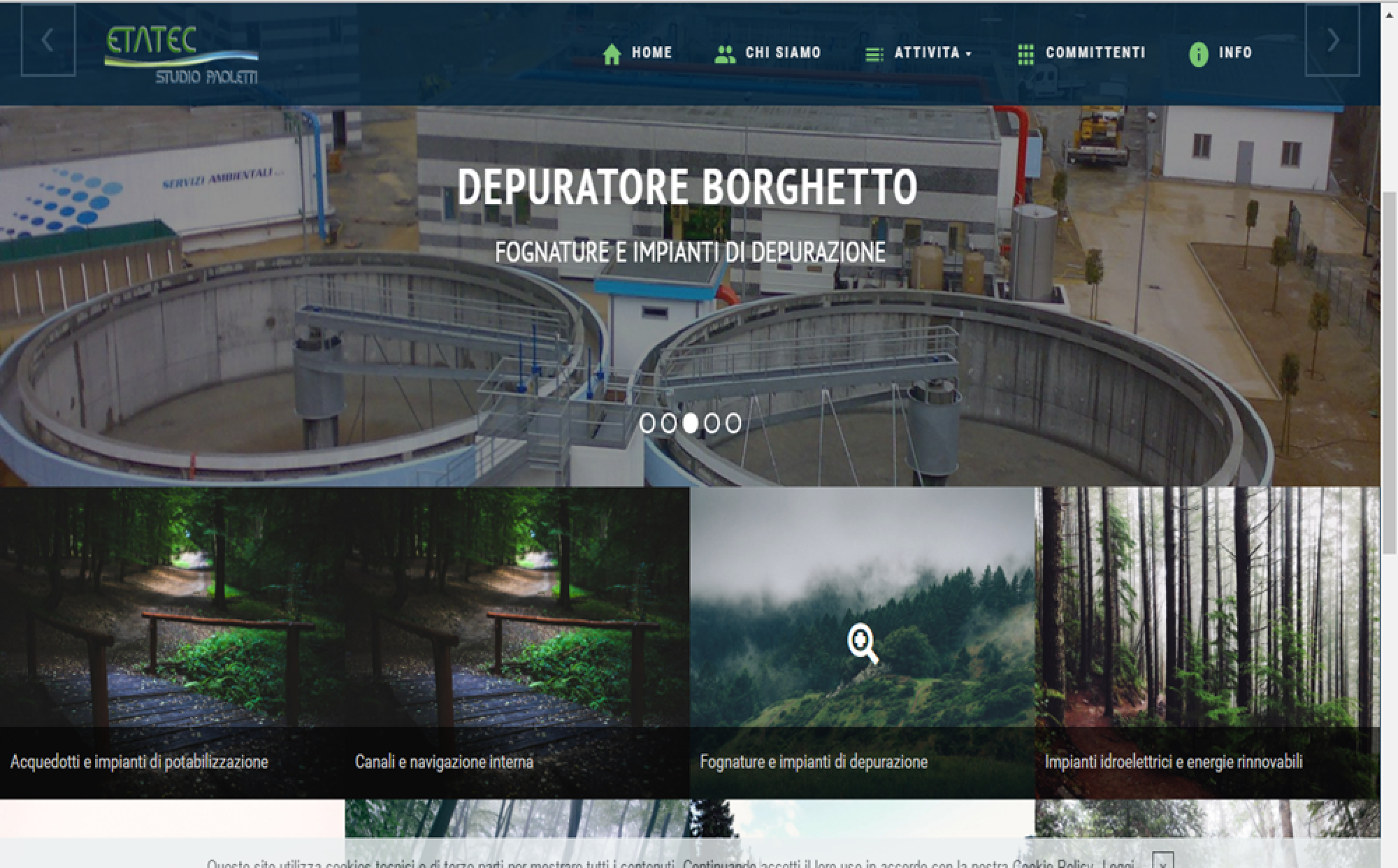The height and width of the screenshot is (868, 1398).
Task: Open the COMMITTENTI menu item
Action: pyautogui.click(x=1096, y=52)
